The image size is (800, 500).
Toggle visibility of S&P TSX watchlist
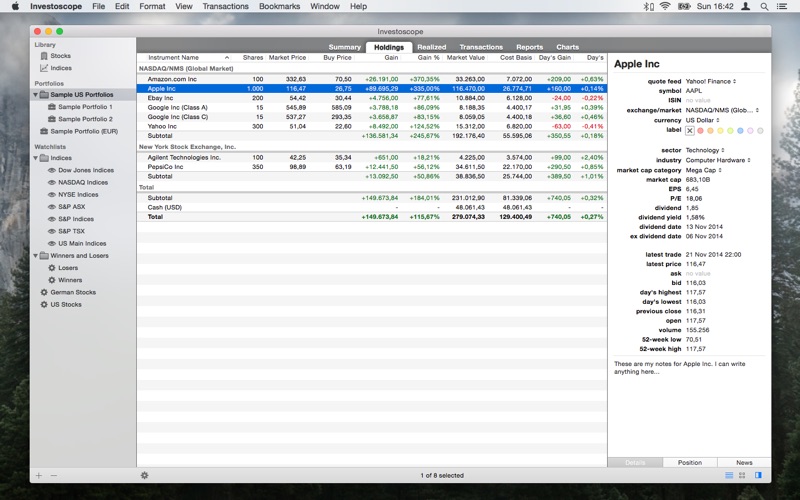[52, 231]
